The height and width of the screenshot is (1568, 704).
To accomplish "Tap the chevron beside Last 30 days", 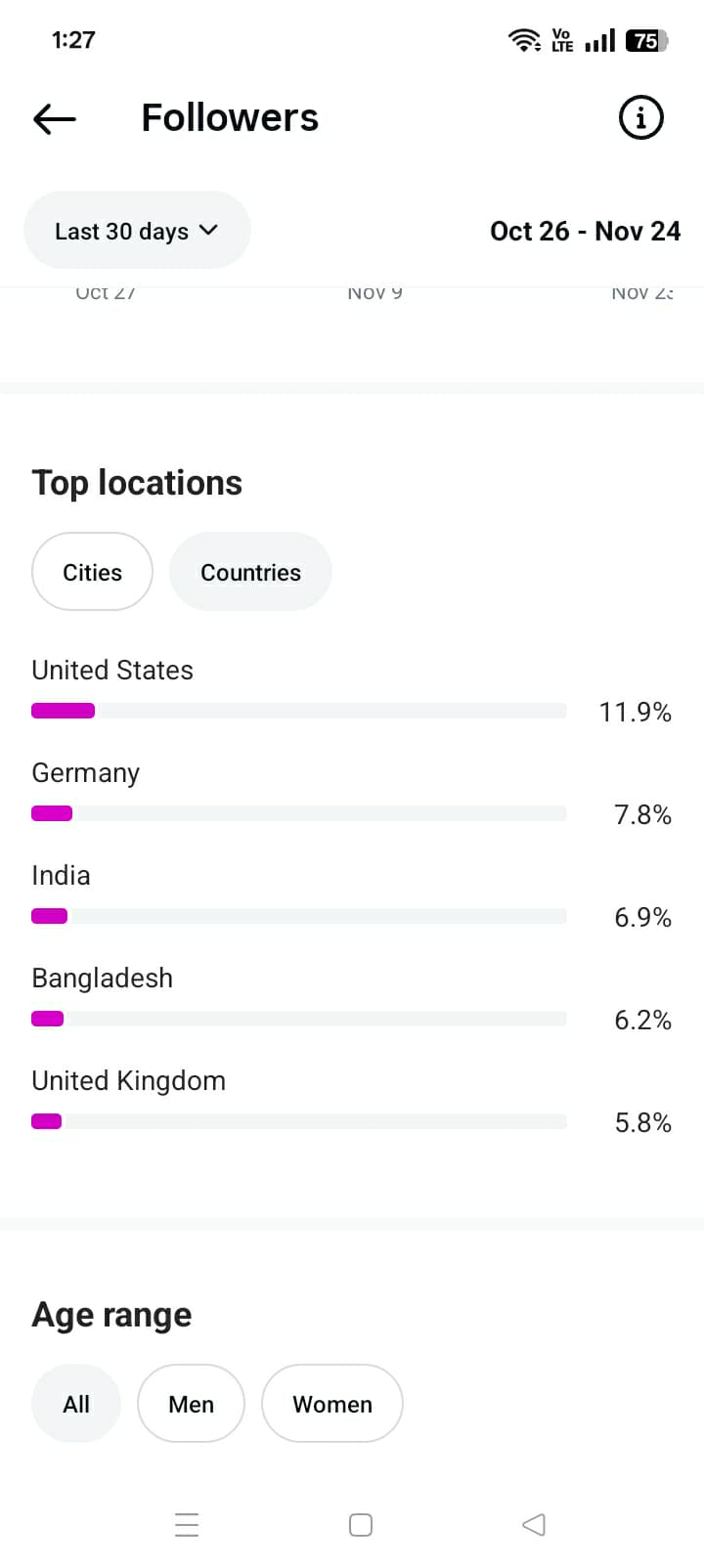I will pos(208,231).
